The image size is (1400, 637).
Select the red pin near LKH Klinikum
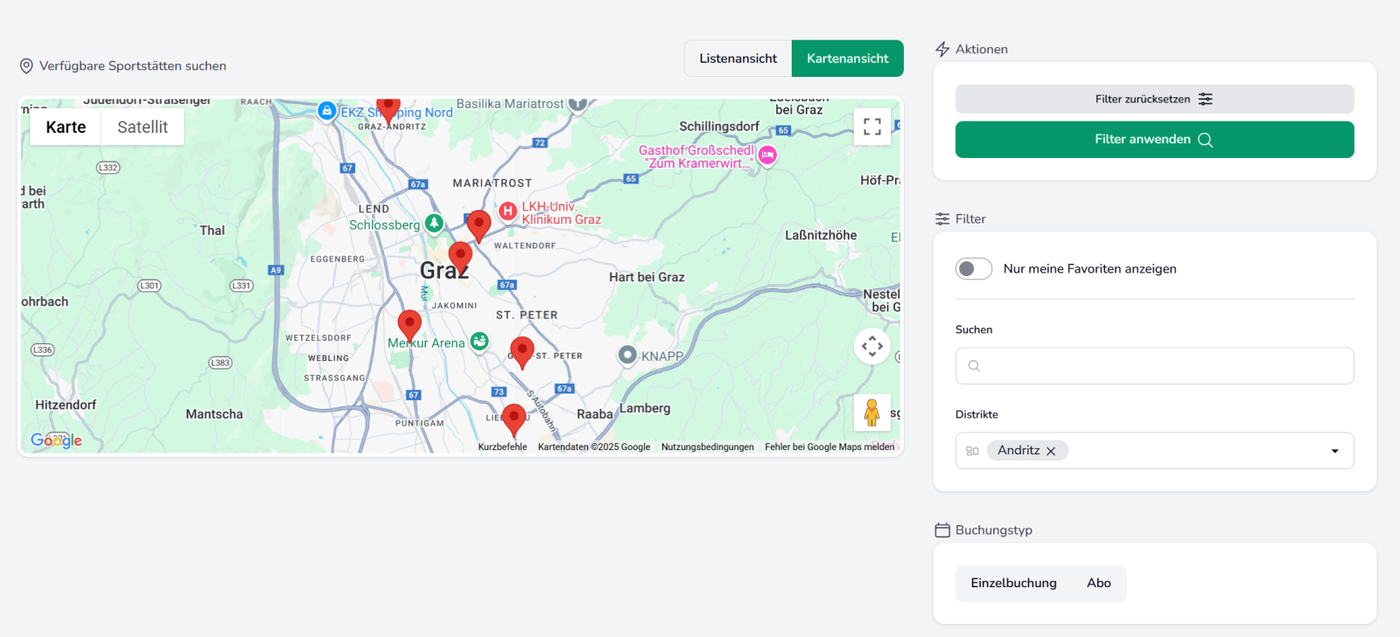click(479, 226)
